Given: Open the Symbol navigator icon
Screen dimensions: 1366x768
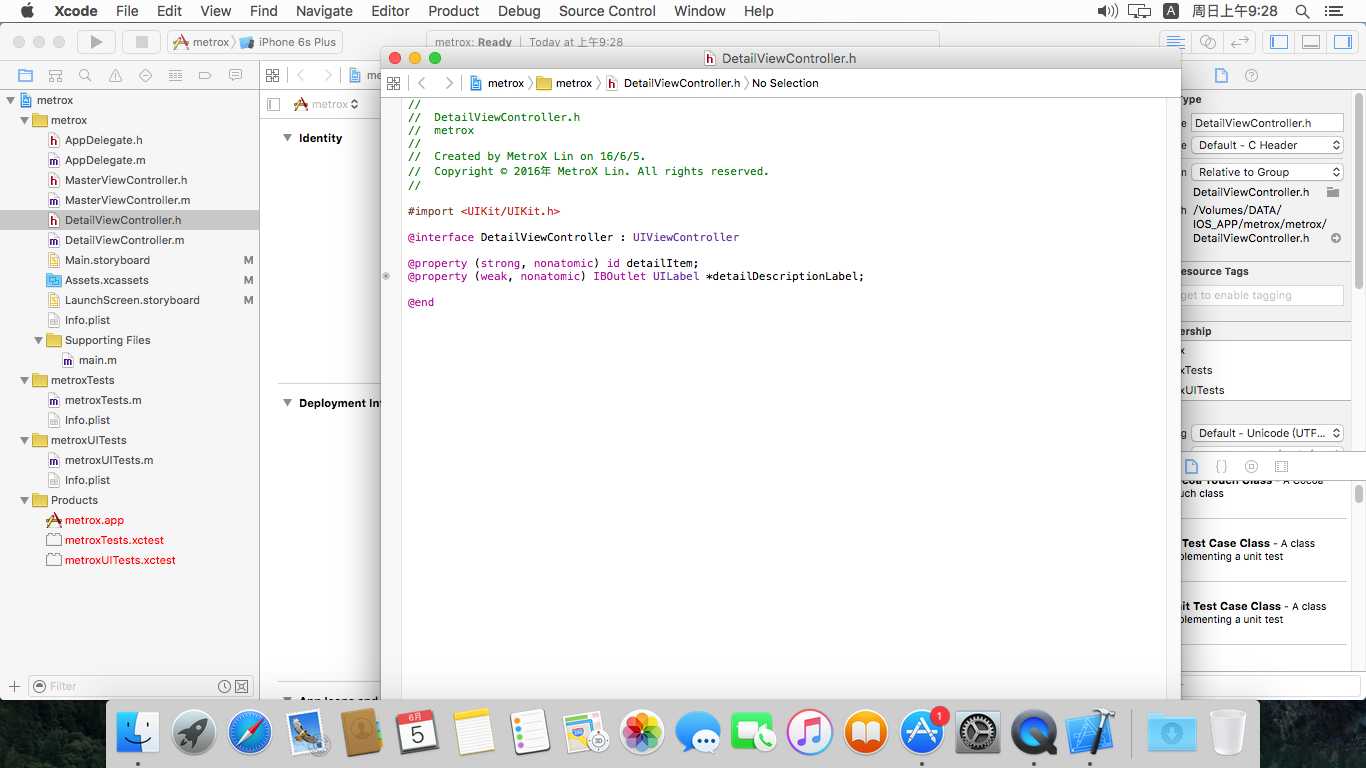Looking at the screenshot, I should pyautogui.click(x=55, y=75).
